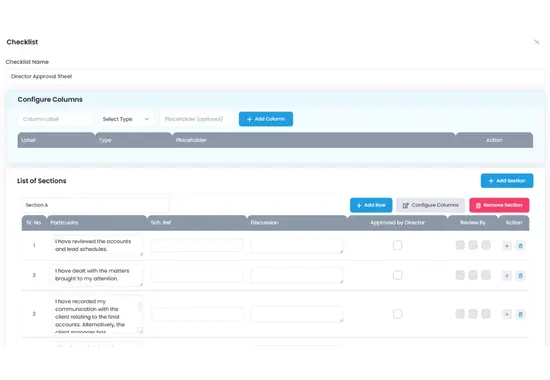Edit 'reviewed the accounts and lead schedules' text
The width and height of the screenshot is (550, 380).
[97, 245]
